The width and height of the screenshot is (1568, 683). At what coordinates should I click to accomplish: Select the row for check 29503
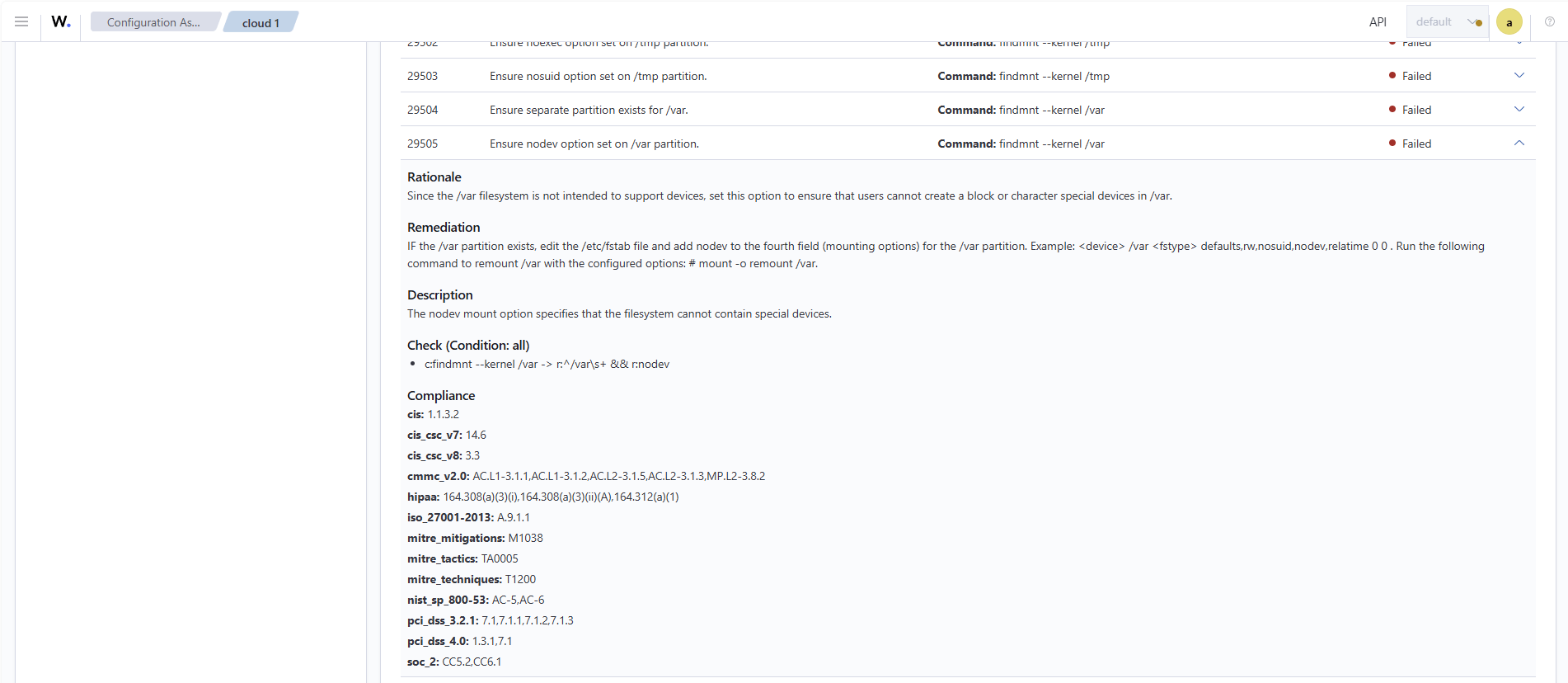(x=968, y=76)
